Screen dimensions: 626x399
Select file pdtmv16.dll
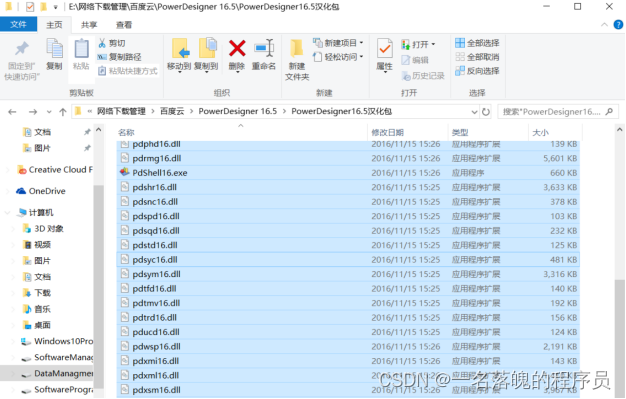click(348, 303)
